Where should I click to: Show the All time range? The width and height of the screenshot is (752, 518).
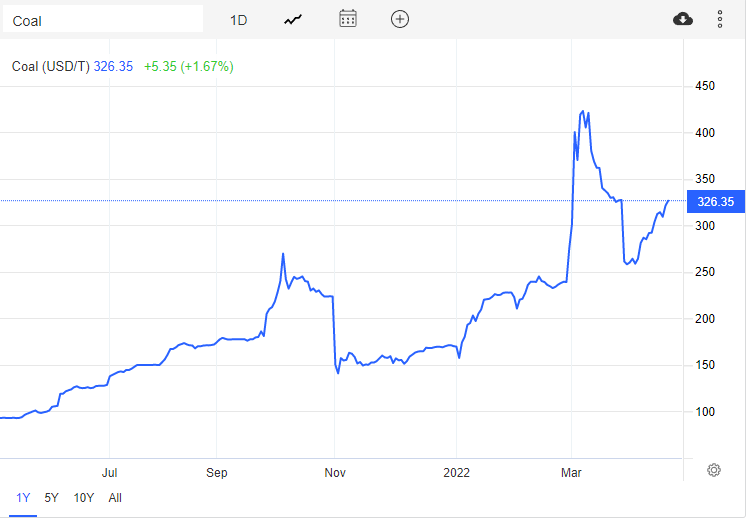115,497
